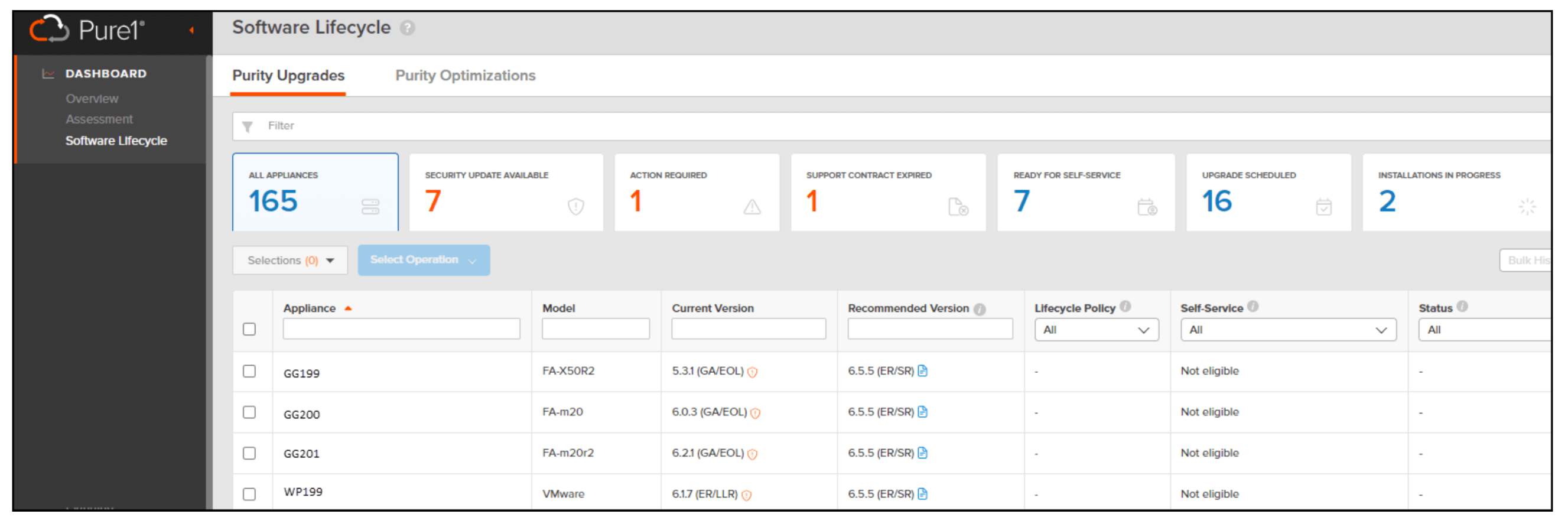The width and height of the screenshot is (1568, 527).
Task: Open release notes icon in GG199 row
Action: (922, 371)
